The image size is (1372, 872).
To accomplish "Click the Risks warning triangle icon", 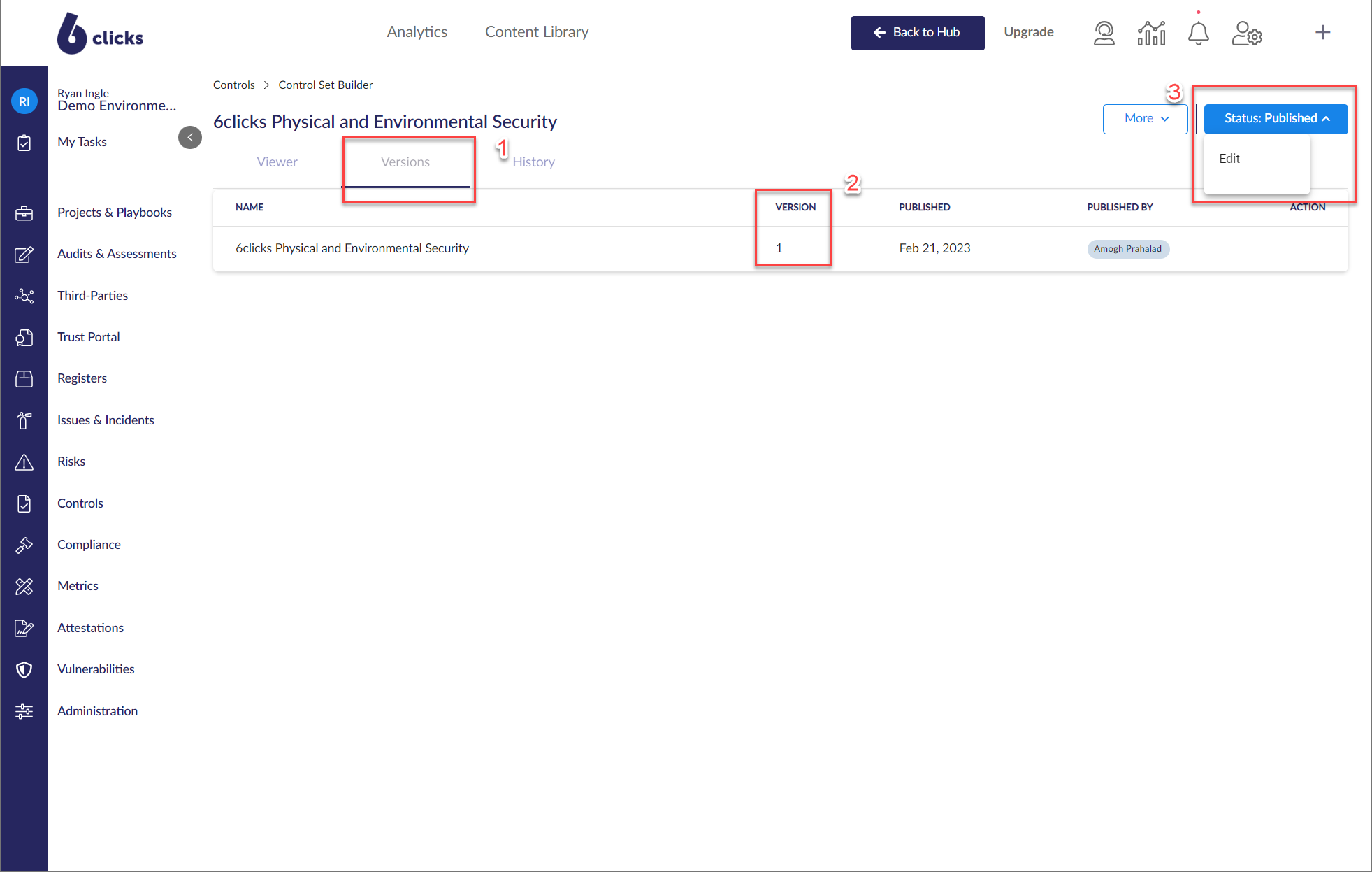I will 24,462.
